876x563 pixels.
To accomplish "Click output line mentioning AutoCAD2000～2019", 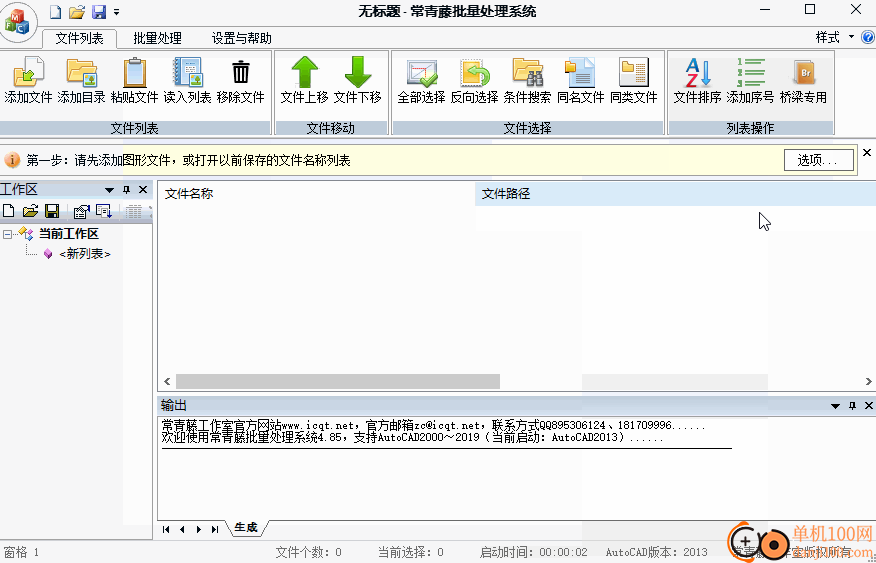I will tap(412, 438).
